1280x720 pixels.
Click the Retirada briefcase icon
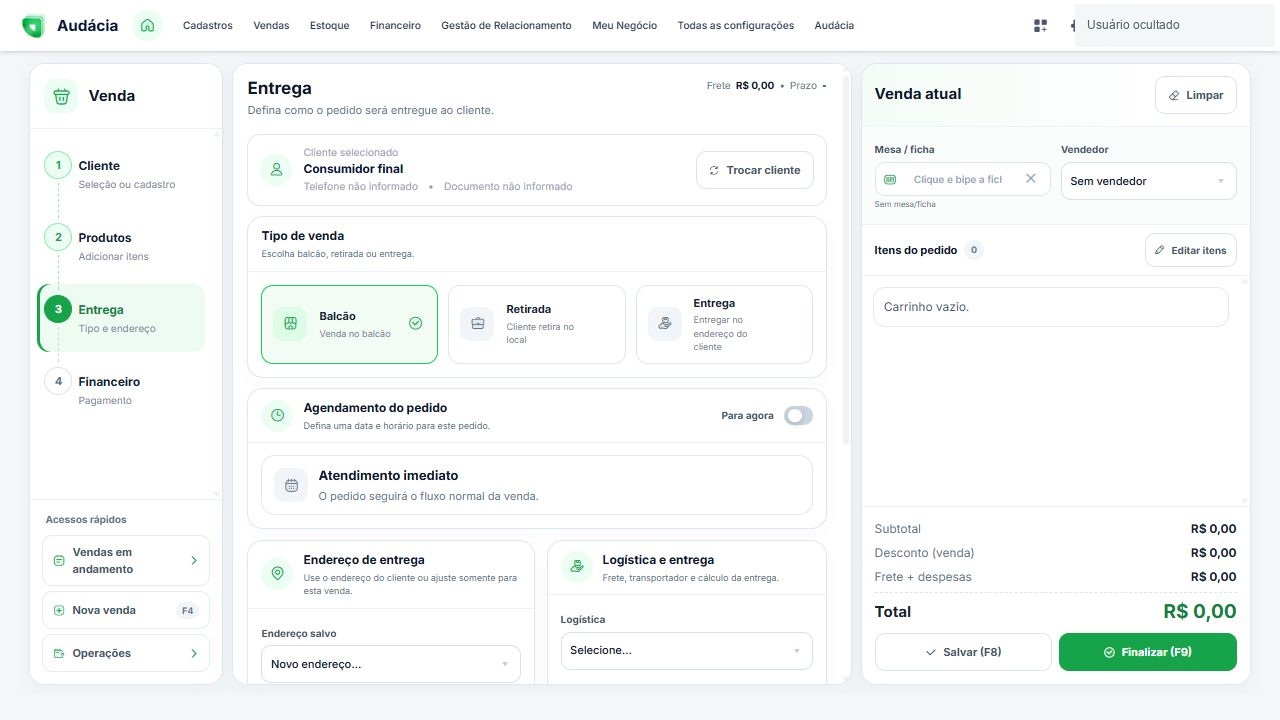tap(477, 324)
